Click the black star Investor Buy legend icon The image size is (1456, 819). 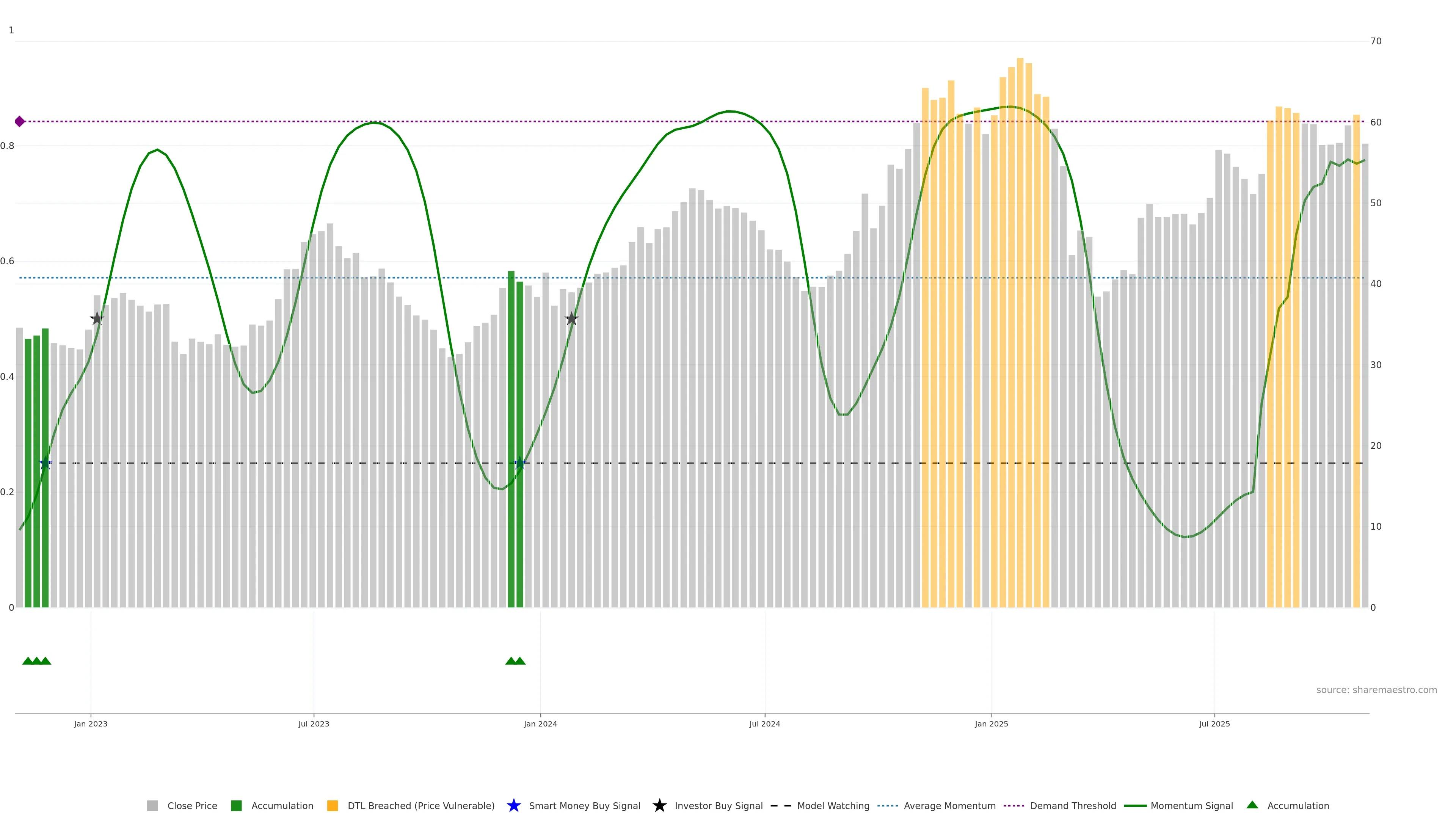[x=659, y=805]
